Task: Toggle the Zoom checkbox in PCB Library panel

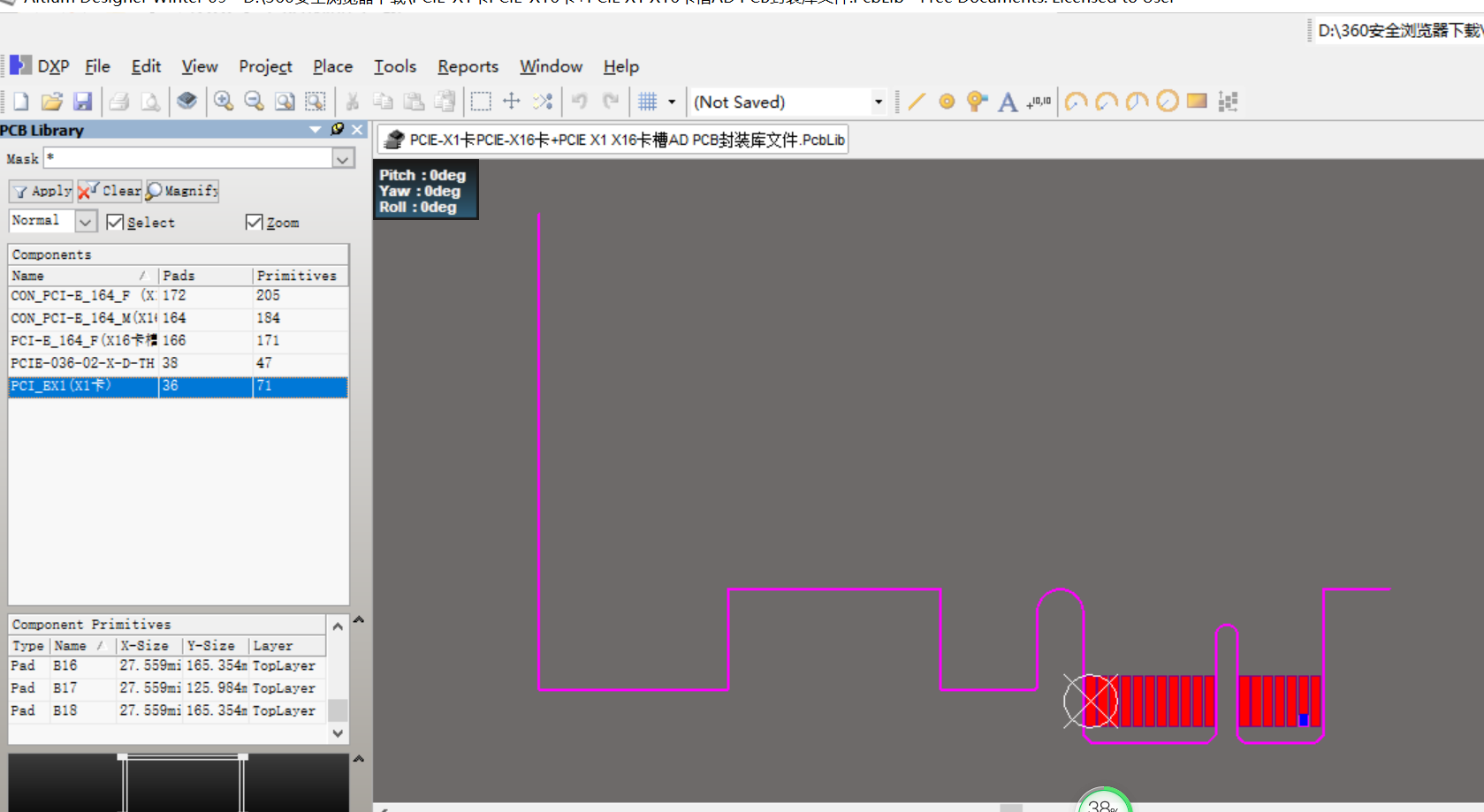Action: pyautogui.click(x=255, y=222)
